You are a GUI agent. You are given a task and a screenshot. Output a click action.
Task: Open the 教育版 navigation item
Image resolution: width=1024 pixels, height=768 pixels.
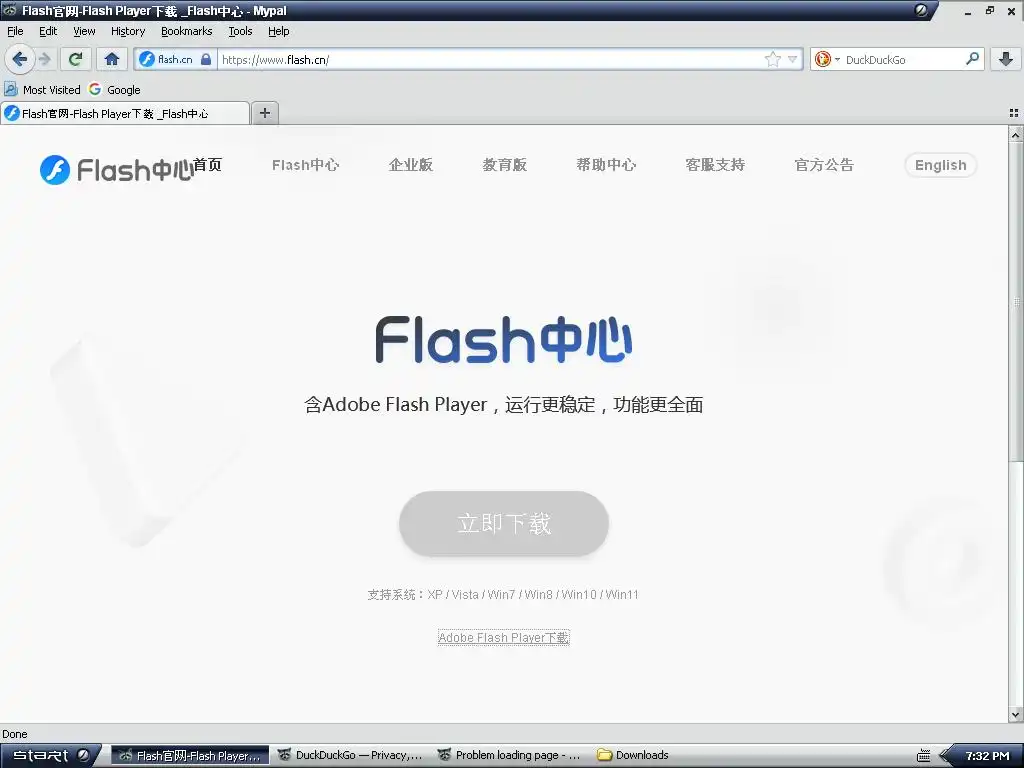pos(505,165)
